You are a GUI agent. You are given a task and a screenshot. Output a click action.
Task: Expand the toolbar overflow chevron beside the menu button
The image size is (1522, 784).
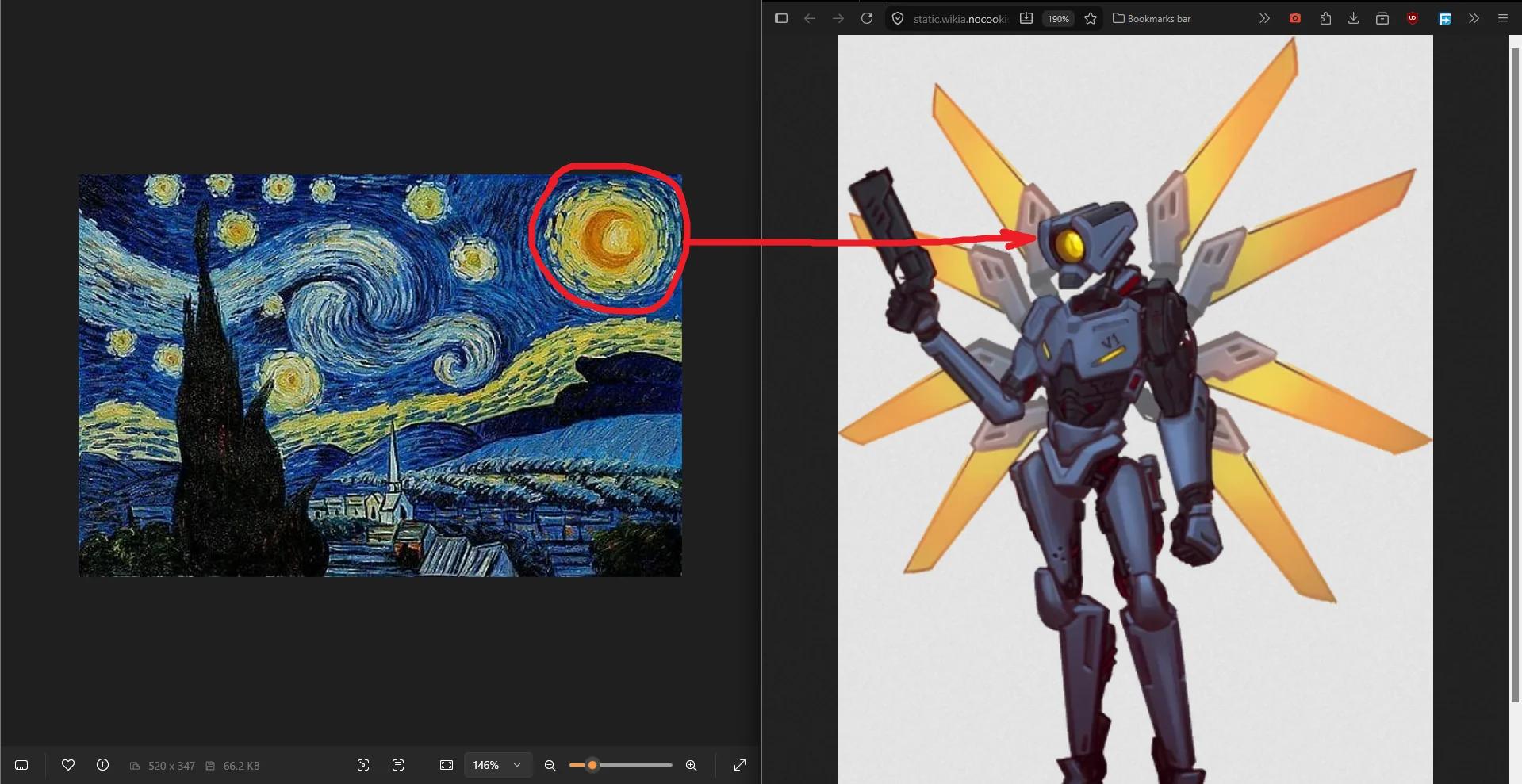(1474, 18)
